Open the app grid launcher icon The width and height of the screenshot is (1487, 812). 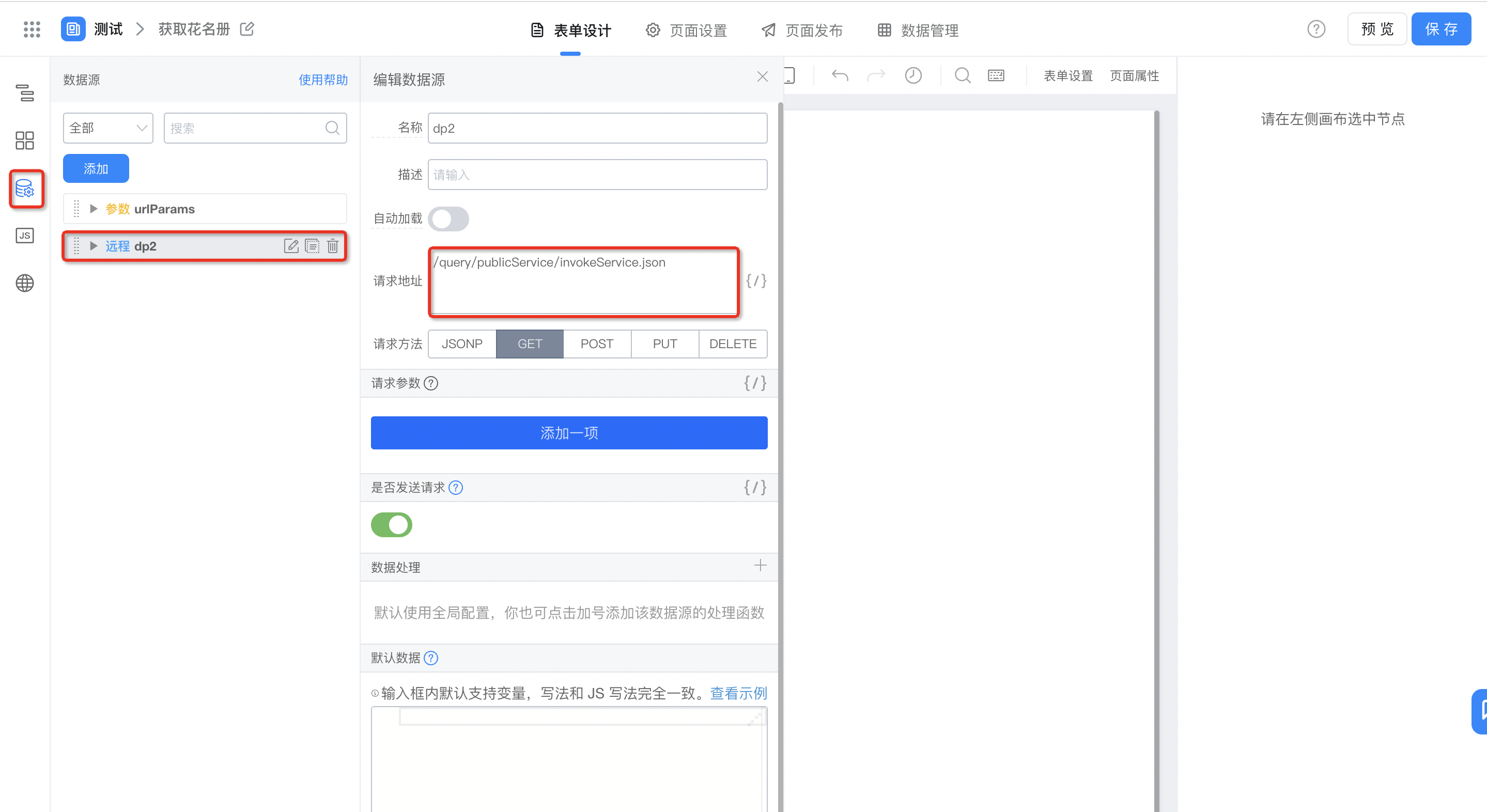click(x=32, y=29)
